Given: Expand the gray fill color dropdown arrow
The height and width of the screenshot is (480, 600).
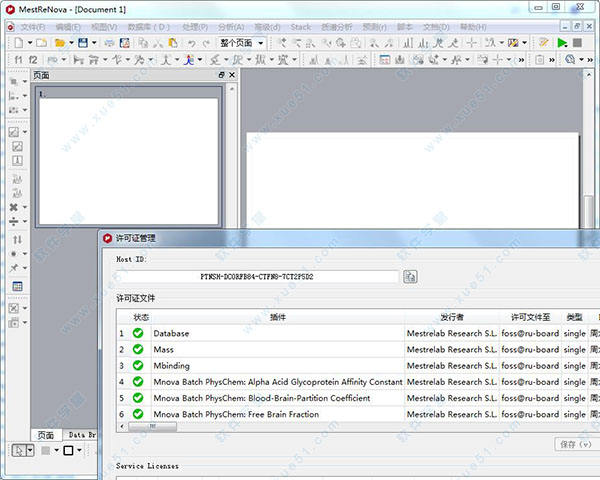Looking at the screenshot, I should (x=57, y=451).
